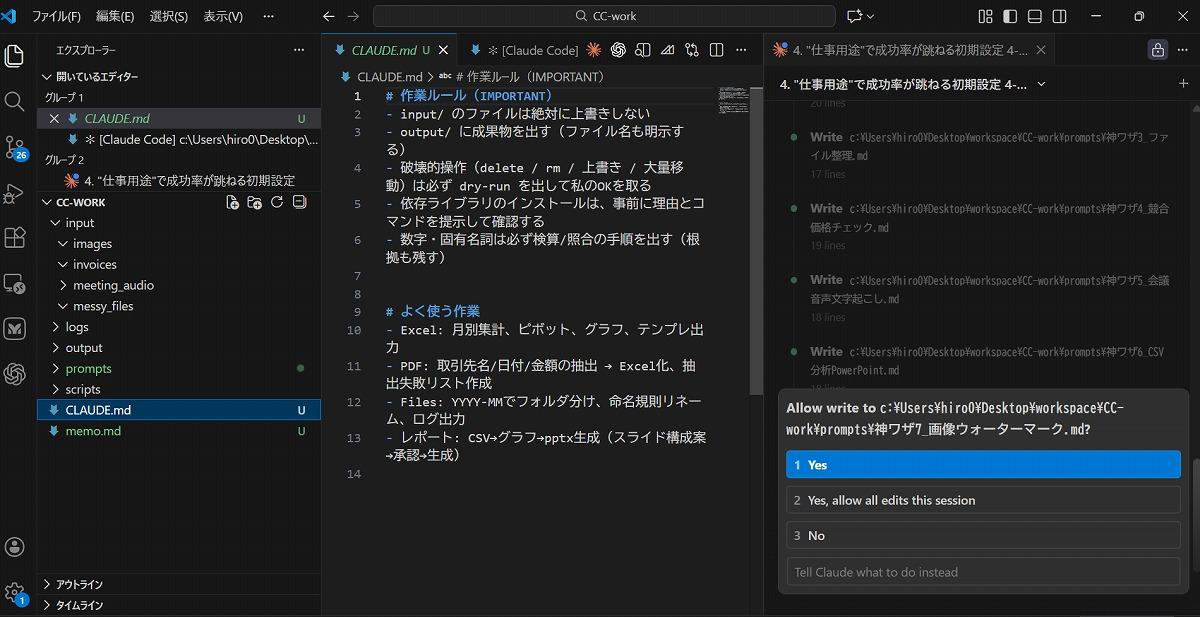Screen dimensions: 1200x617
Task: Refresh the explorer file tree
Action: coord(277,202)
